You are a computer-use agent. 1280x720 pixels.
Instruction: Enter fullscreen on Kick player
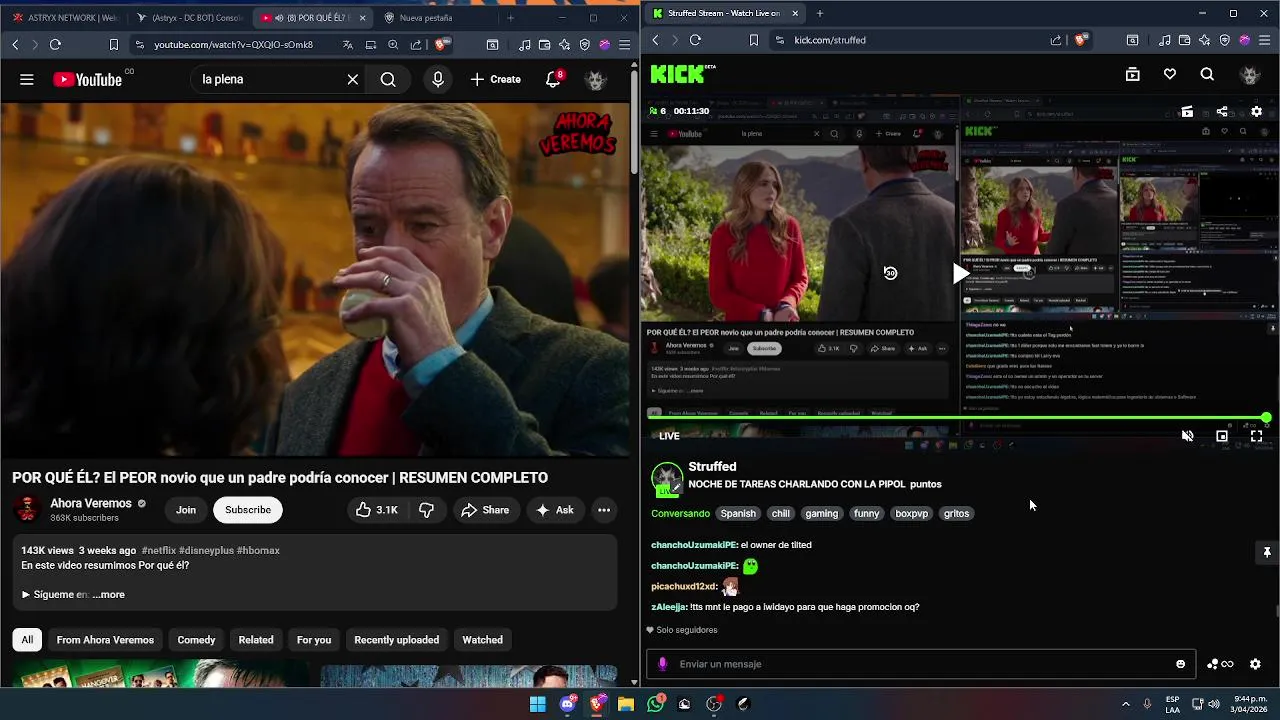(1256, 436)
